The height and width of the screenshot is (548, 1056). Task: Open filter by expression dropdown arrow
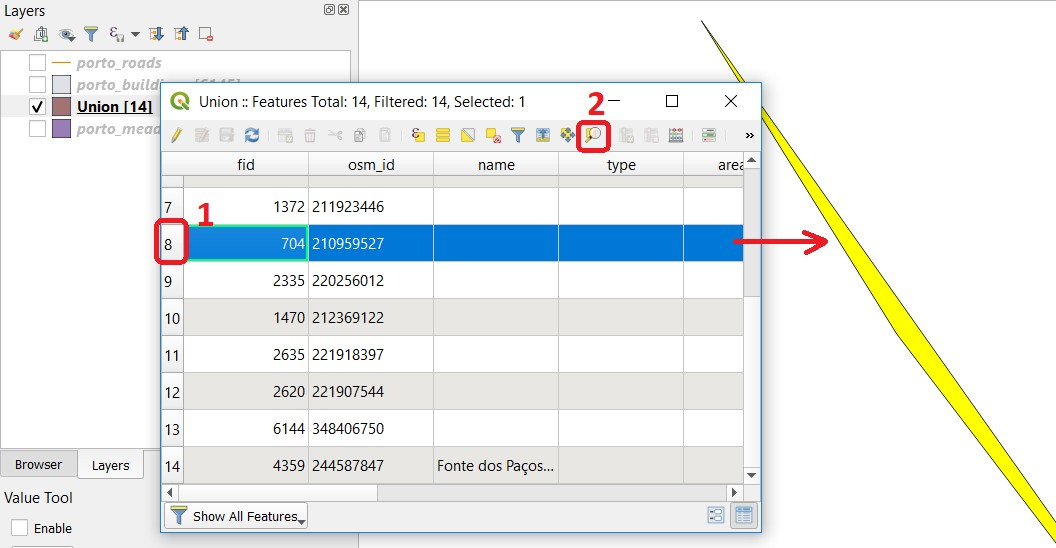click(135, 34)
